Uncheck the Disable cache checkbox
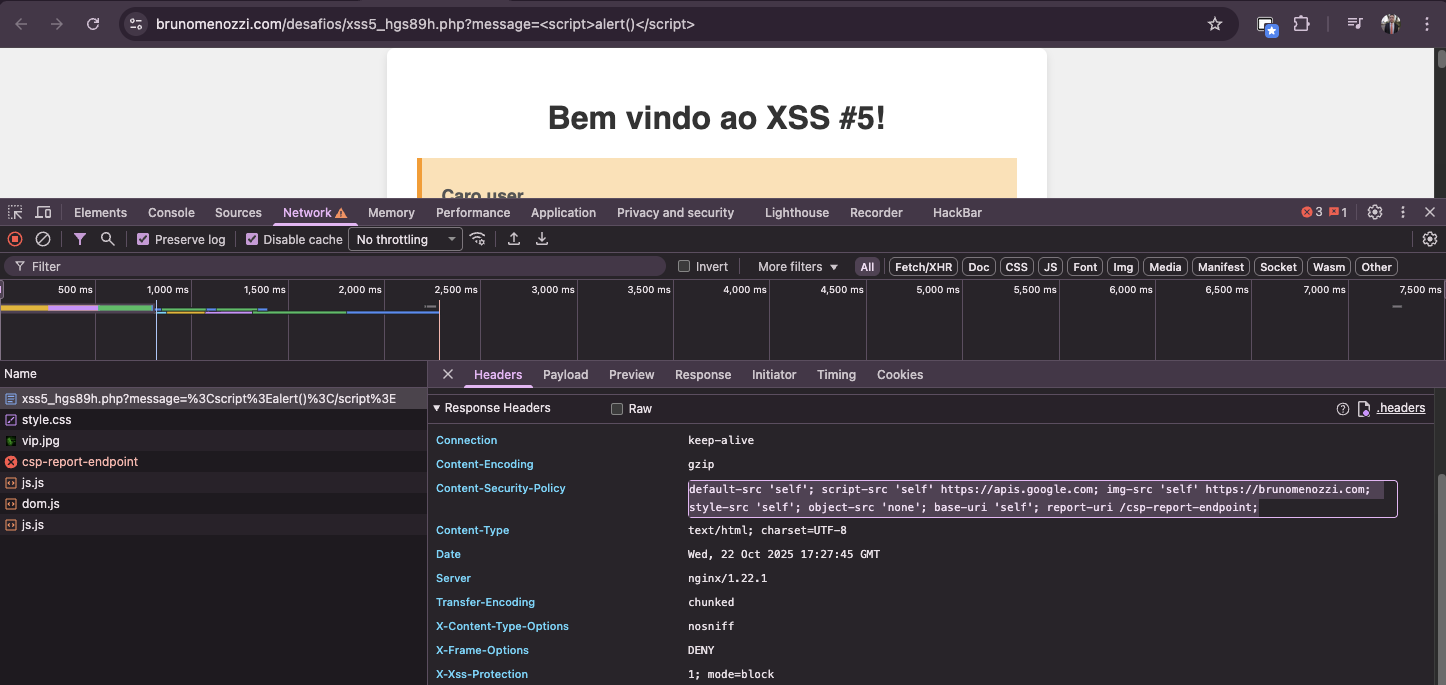This screenshot has width=1446, height=685. tap(252, 240)
